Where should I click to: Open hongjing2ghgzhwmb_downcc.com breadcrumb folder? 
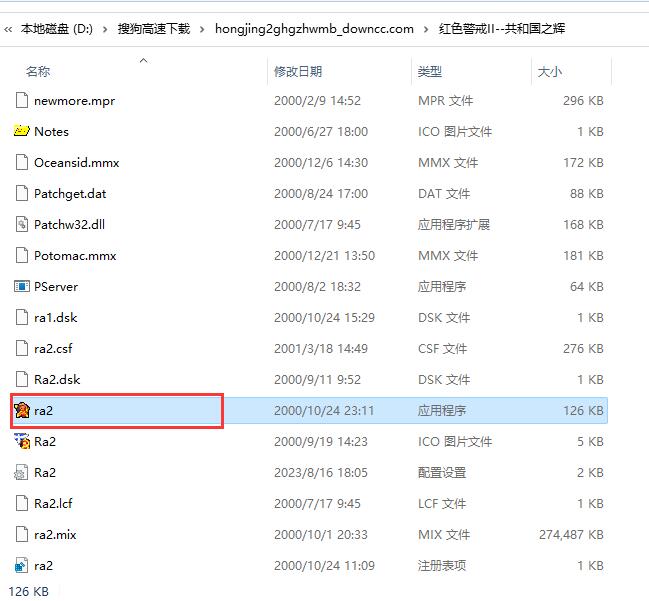(x=314, y=29)
